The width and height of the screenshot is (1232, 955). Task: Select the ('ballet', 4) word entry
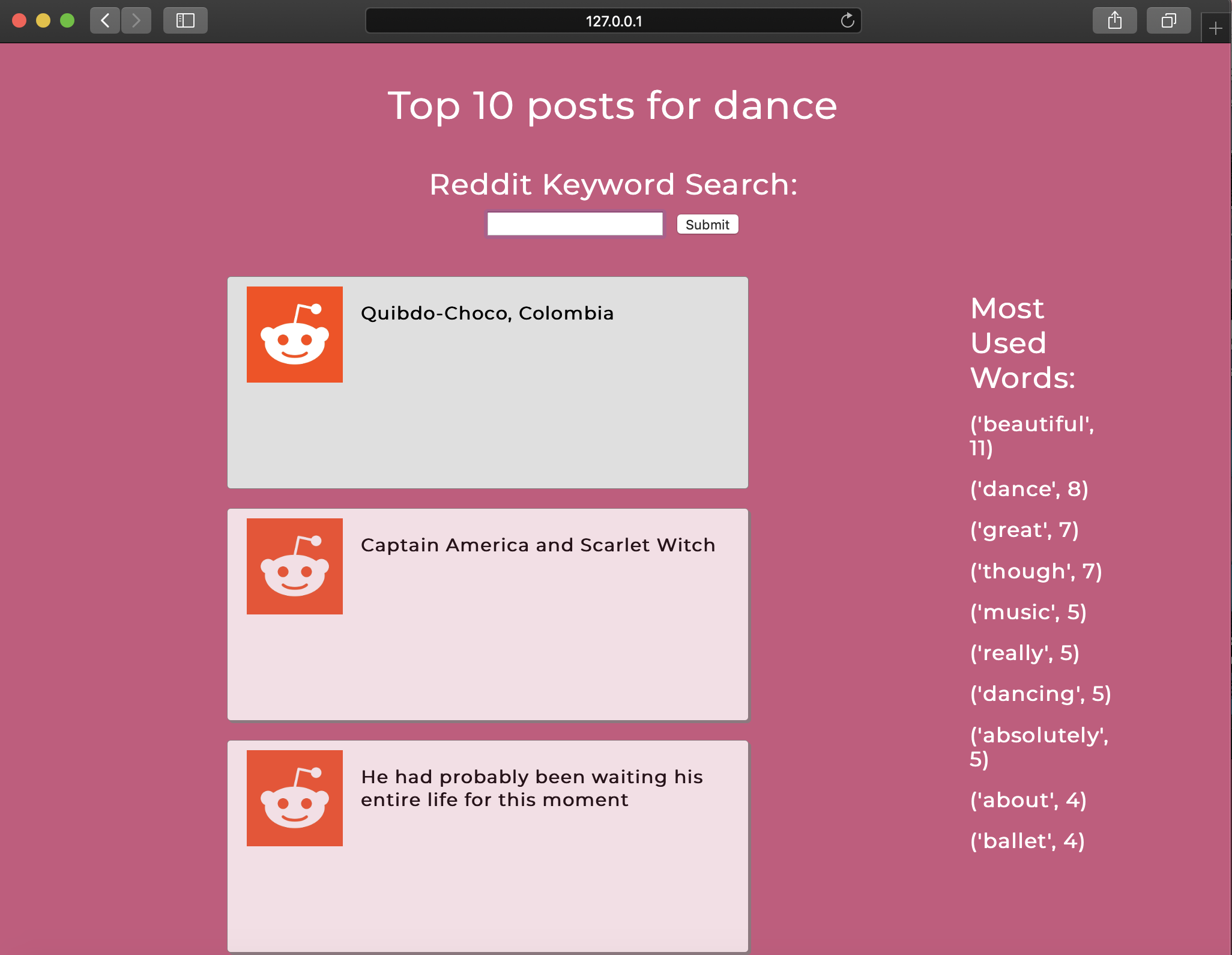pyautogui.click(x=1027, y=841)
